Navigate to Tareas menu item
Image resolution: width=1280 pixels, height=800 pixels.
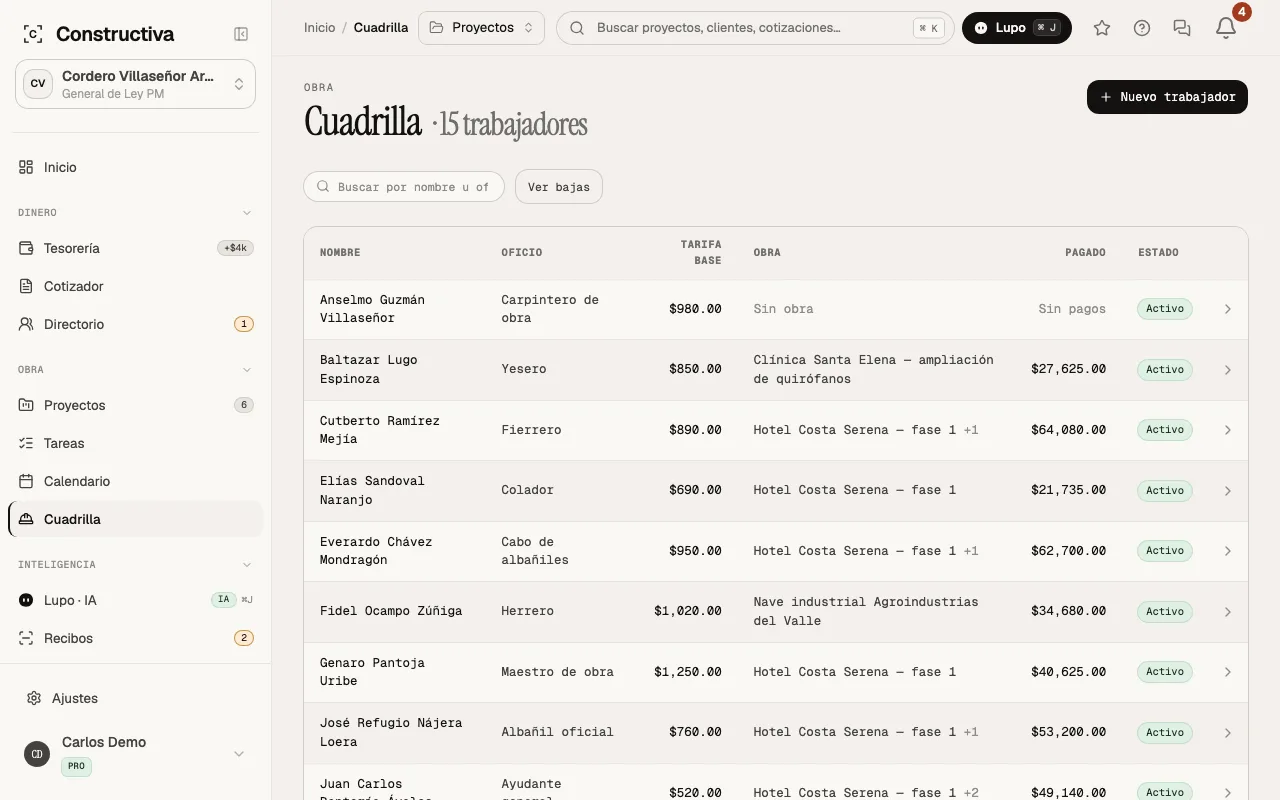[135, 443]
